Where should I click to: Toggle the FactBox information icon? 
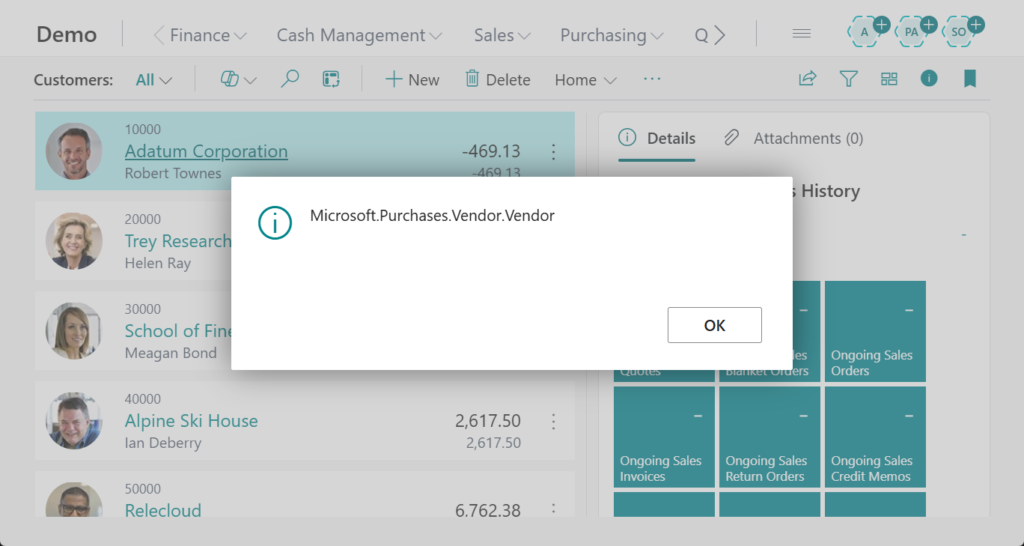pos(929,78)
